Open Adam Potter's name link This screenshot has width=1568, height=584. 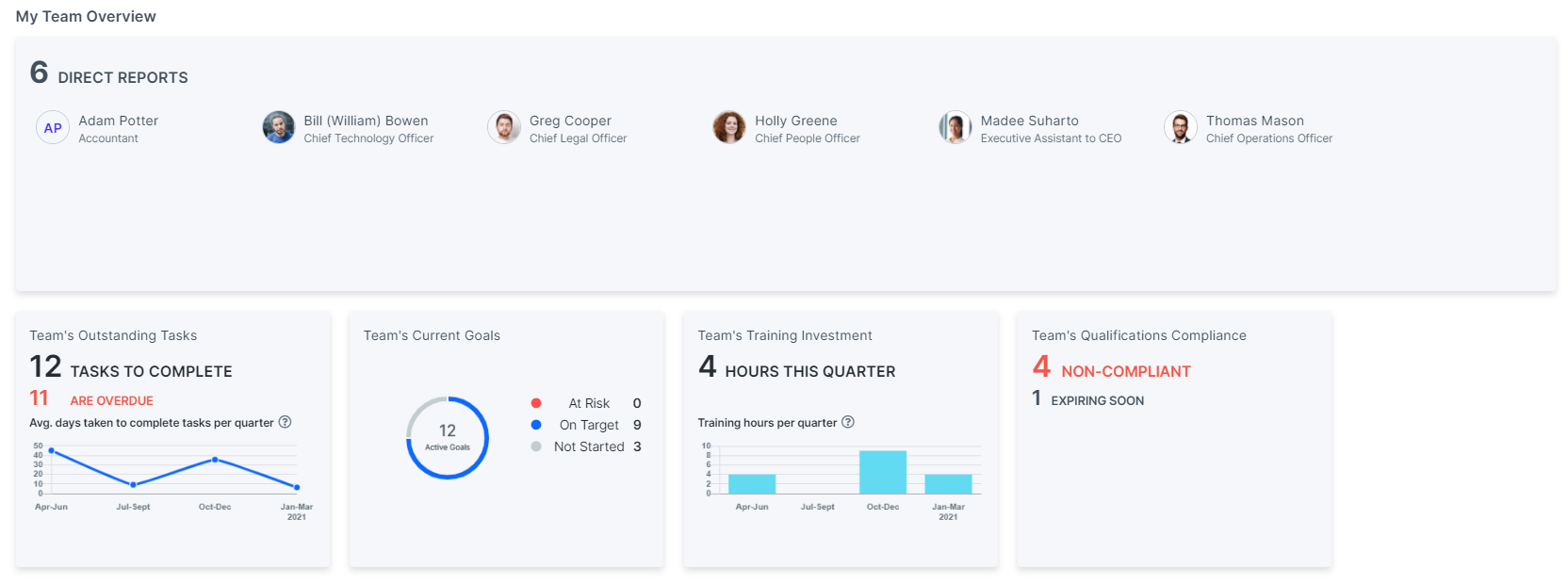[x=118, y=121]
